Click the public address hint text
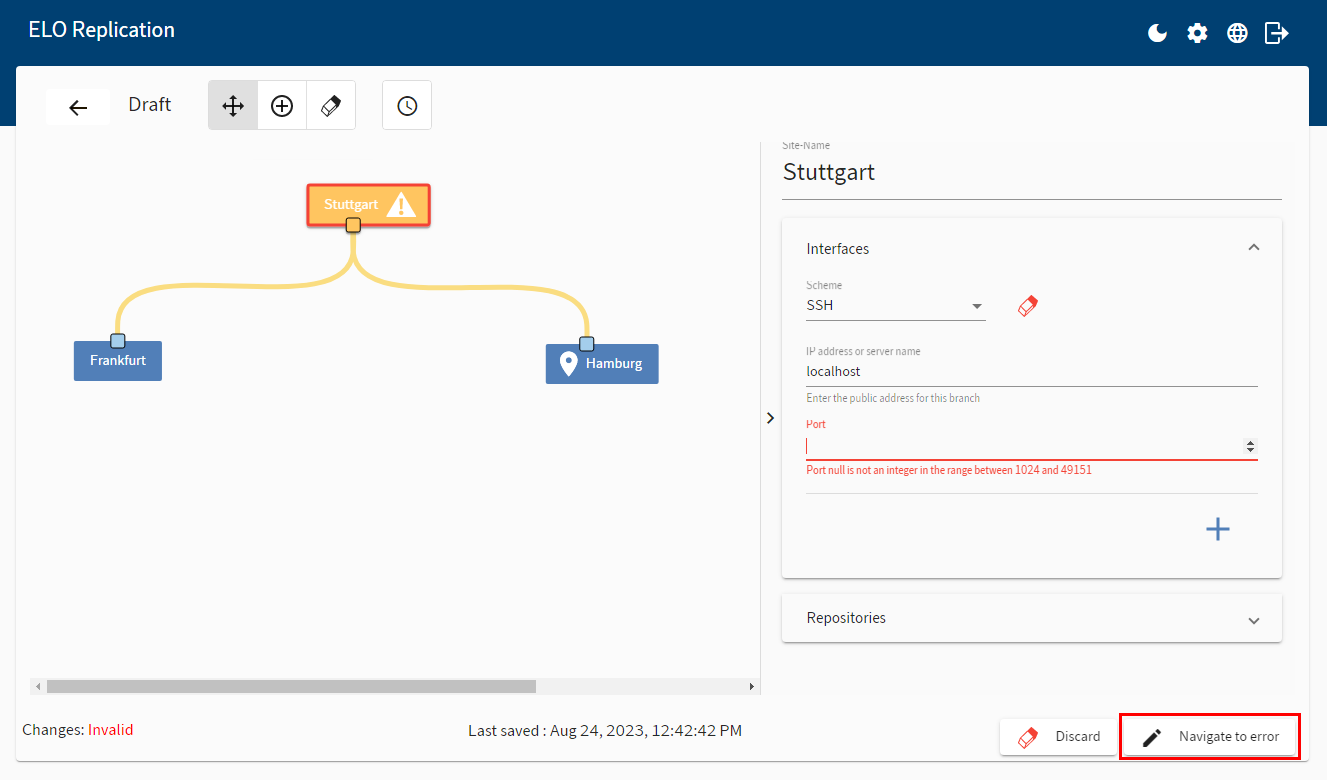The width and height of the screenshot is (1327, 780). click(x=893, y=398)
